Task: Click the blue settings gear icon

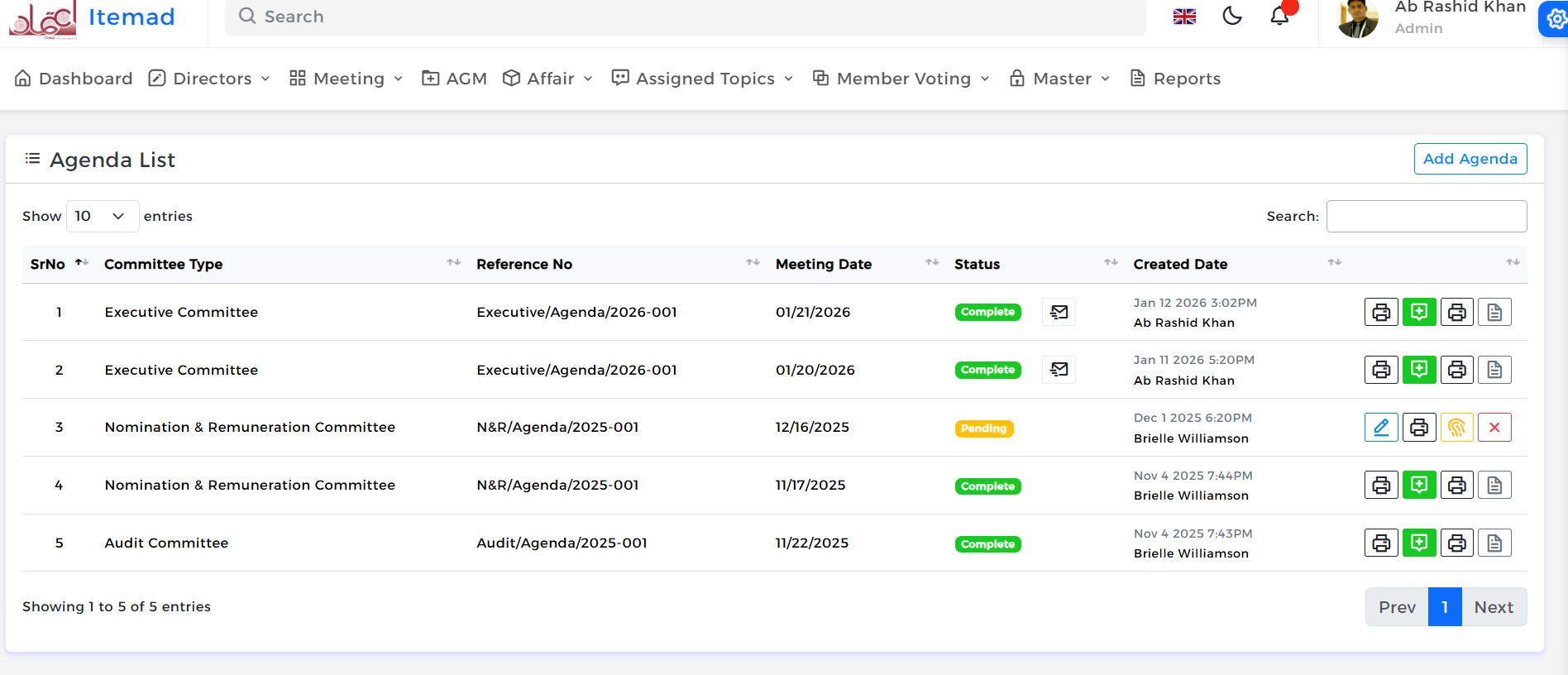Action: (1555, 19)
